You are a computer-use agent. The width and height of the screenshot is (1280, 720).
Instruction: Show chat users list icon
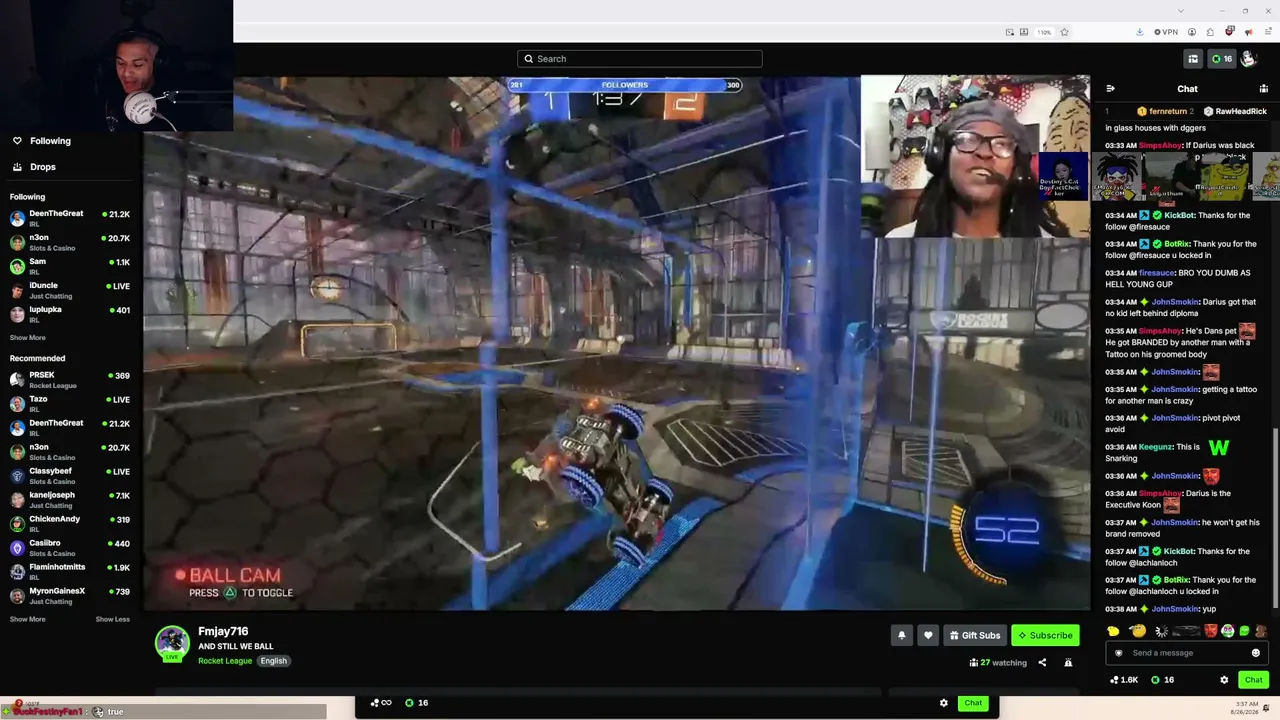[x=1263, y=89]
